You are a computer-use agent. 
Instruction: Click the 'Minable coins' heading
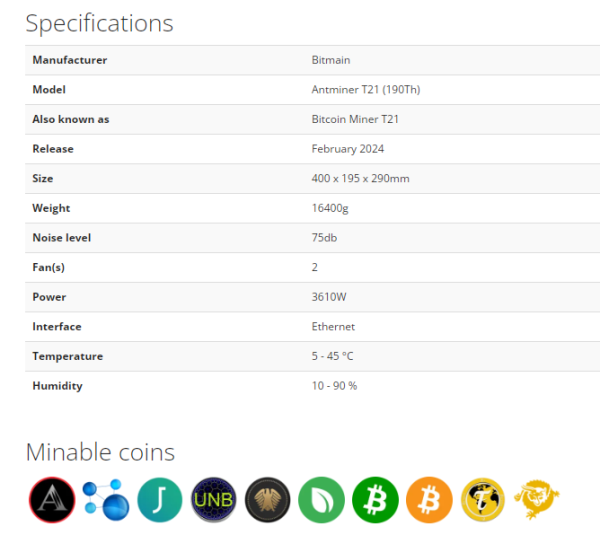[100, 452]
